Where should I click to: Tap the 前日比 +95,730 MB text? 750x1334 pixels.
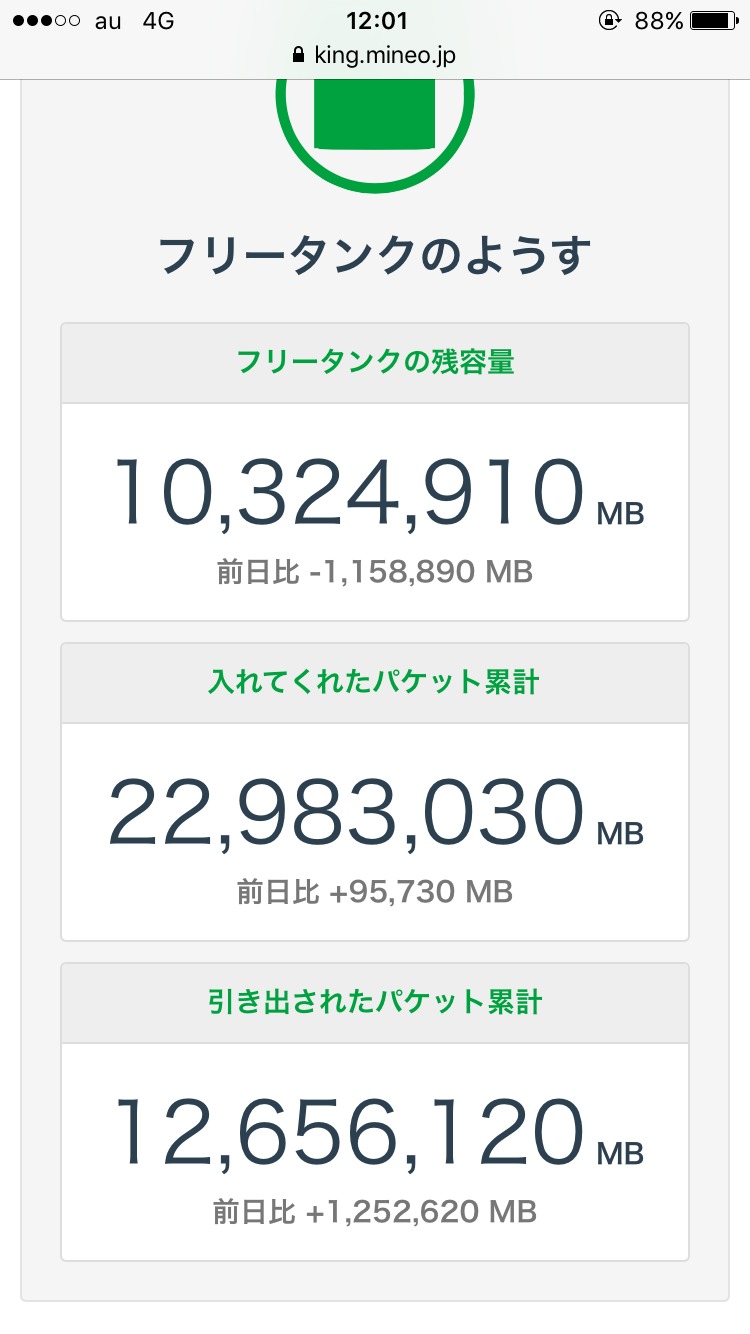(x=375, y=892)
